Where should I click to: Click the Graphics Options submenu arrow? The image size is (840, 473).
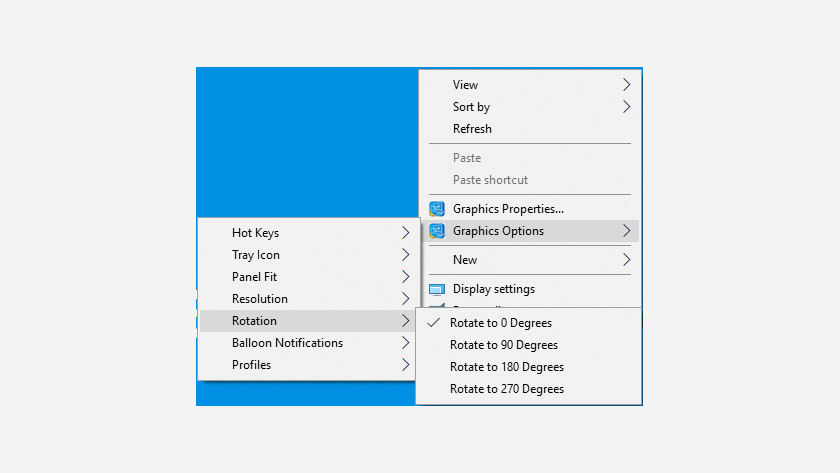[627, 231]
